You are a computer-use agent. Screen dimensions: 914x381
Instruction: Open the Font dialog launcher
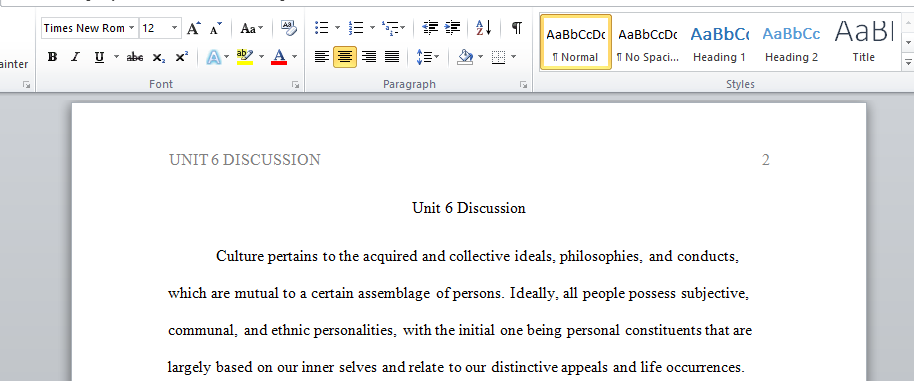[296, 85]
